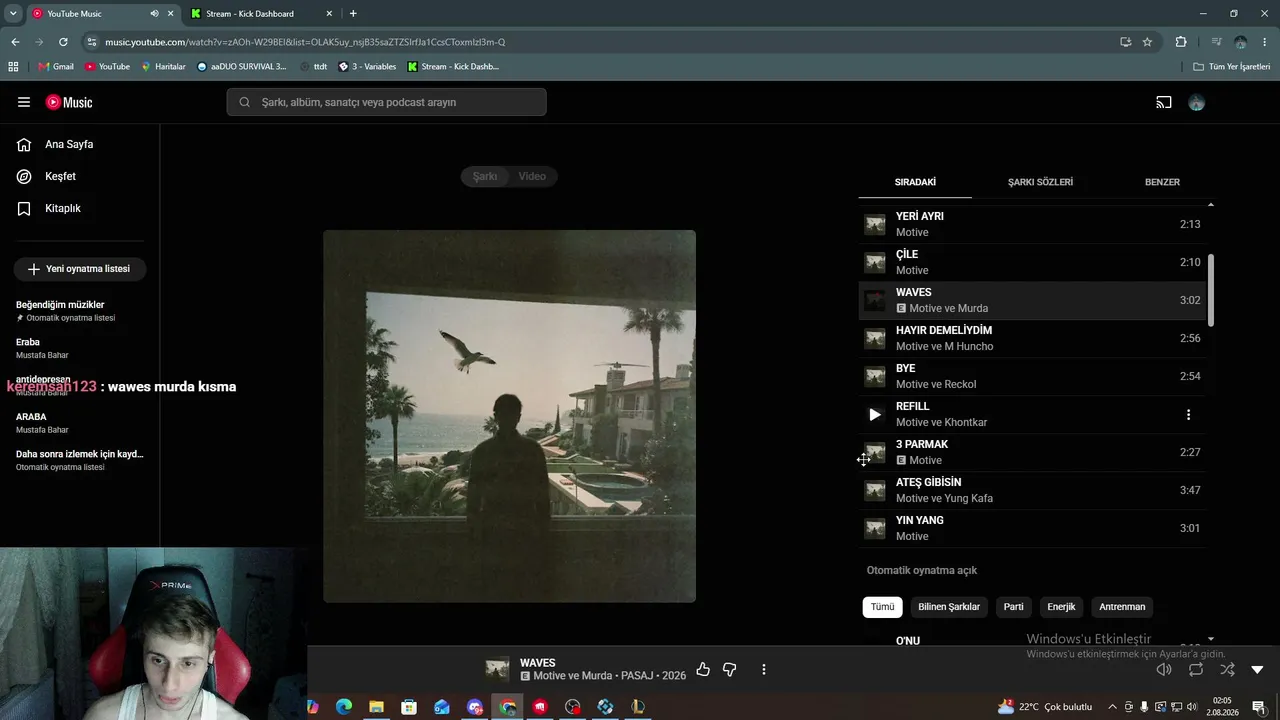1280x720 pixels.
Task: Filter suggestions by Parti chip
Action: 1014,607
